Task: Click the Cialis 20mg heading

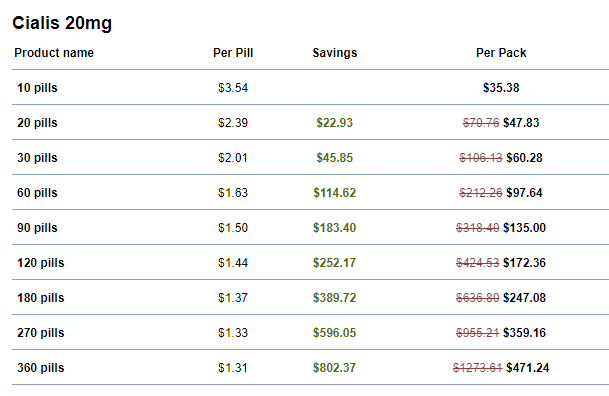Action: click(62, 23)
